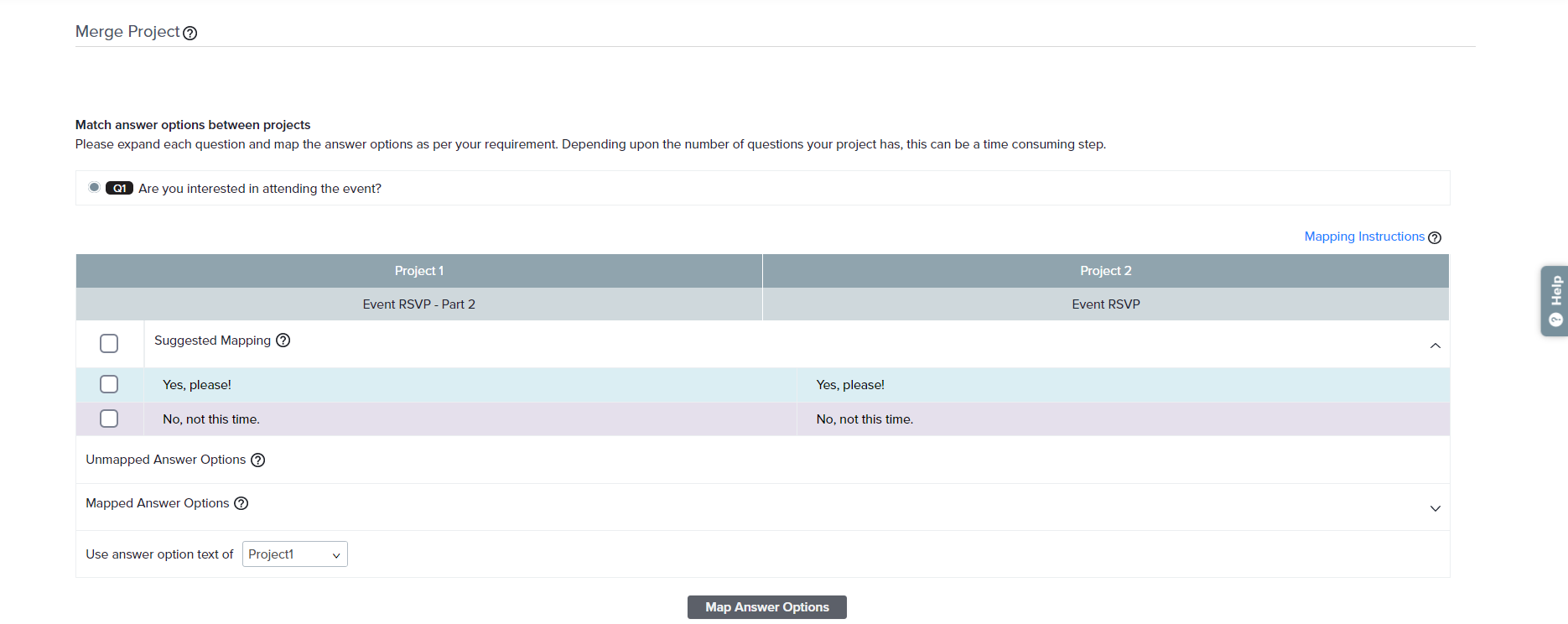Open the Mapping Instructions link
This screenshot has height=624, width=1568.
click(x=1363, y=237)
